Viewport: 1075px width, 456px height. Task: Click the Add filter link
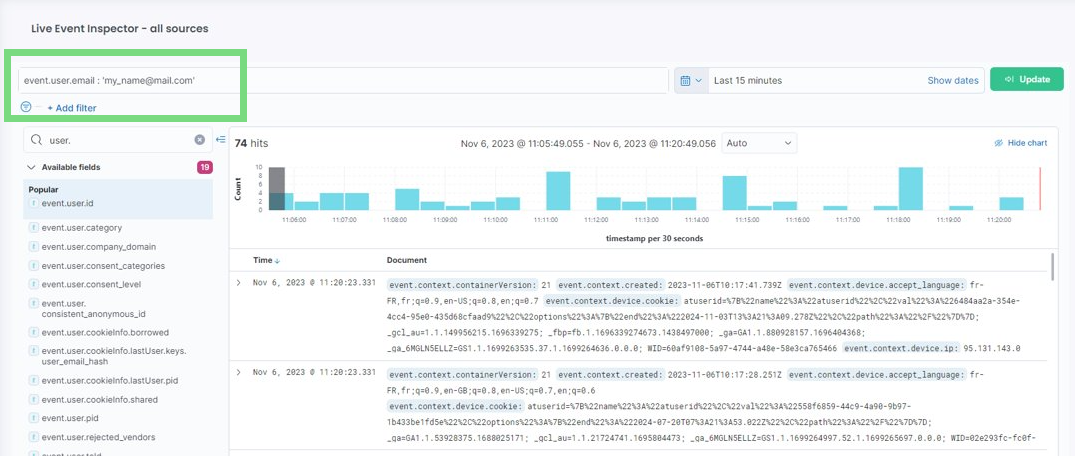pyautogui.click(x=72, y=108)
